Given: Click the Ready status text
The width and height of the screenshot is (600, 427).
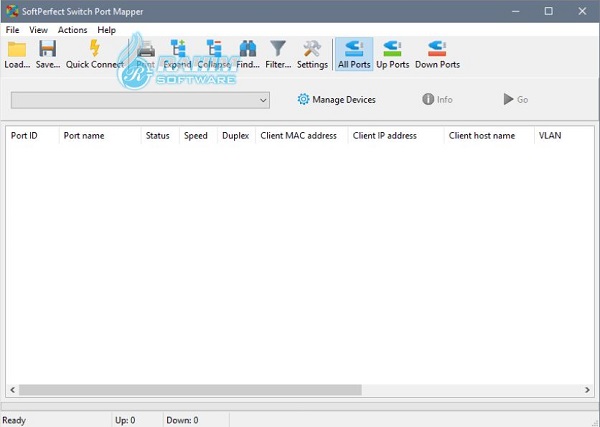Looking at the screenshot, I should [x=14, y=420].
